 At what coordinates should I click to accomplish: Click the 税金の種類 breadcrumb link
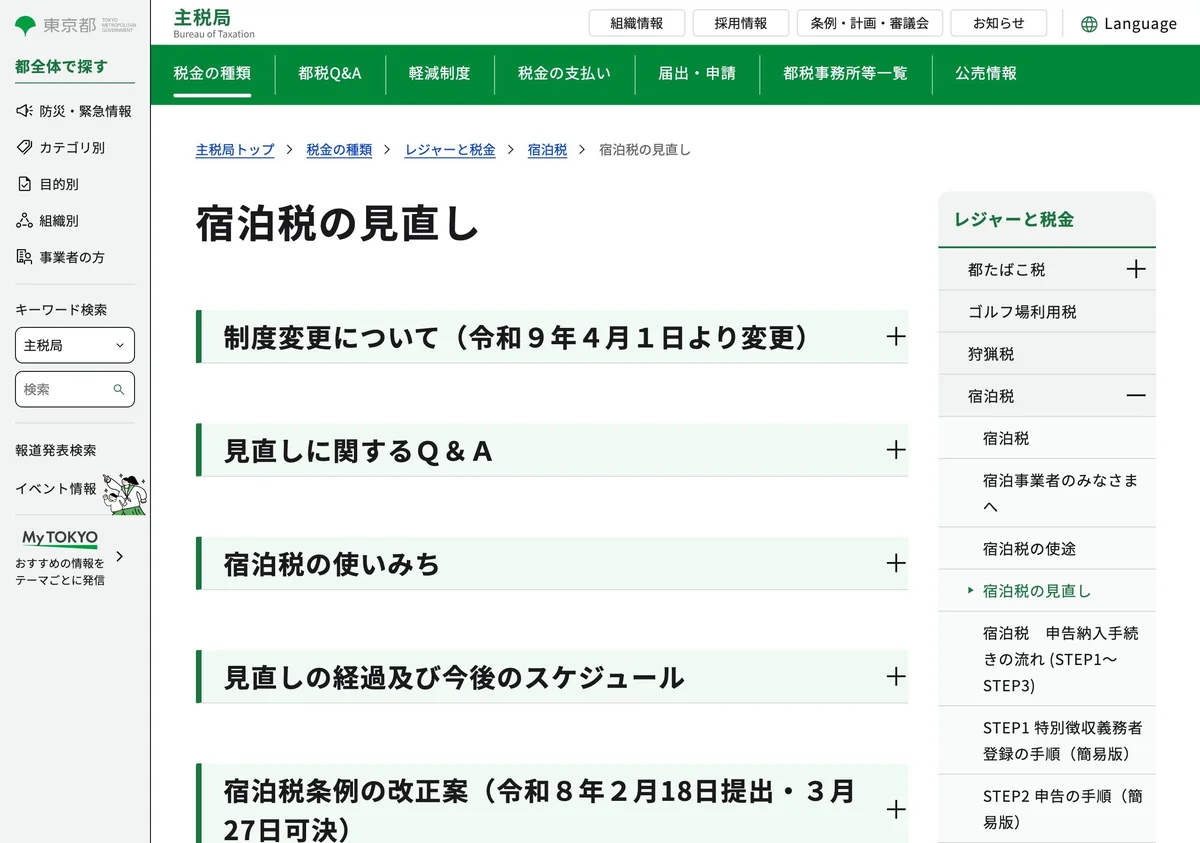[339, 150]
